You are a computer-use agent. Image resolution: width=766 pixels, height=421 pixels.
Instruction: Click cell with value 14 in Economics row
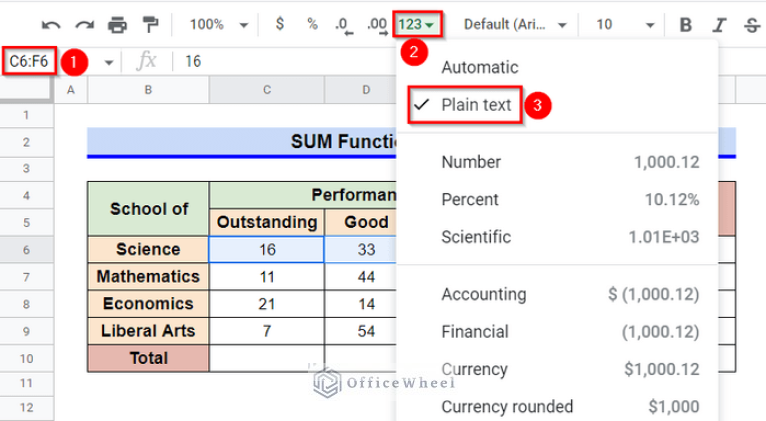pyautogui.click(x=362, y=304)
